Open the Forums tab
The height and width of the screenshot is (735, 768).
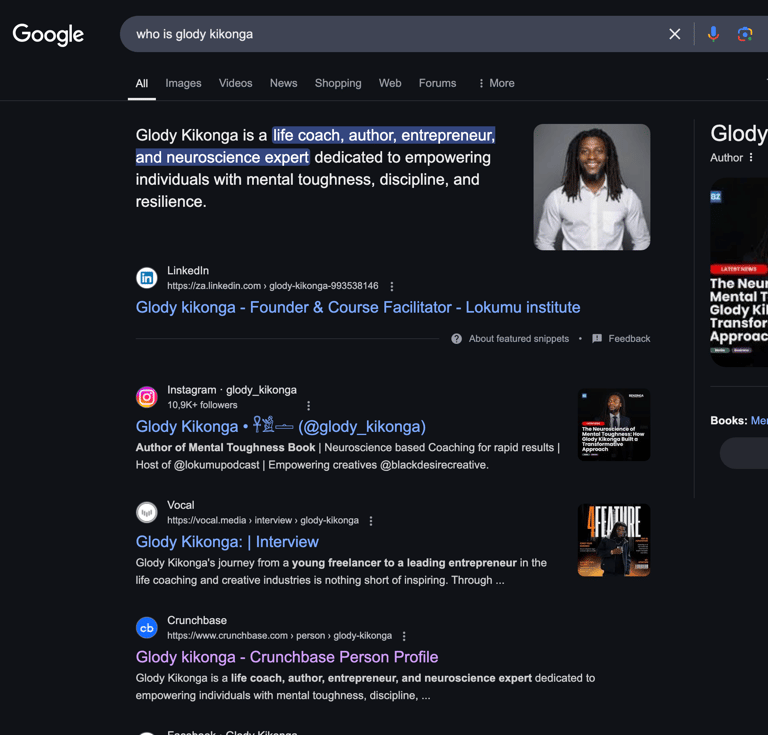tap(437, 83)
